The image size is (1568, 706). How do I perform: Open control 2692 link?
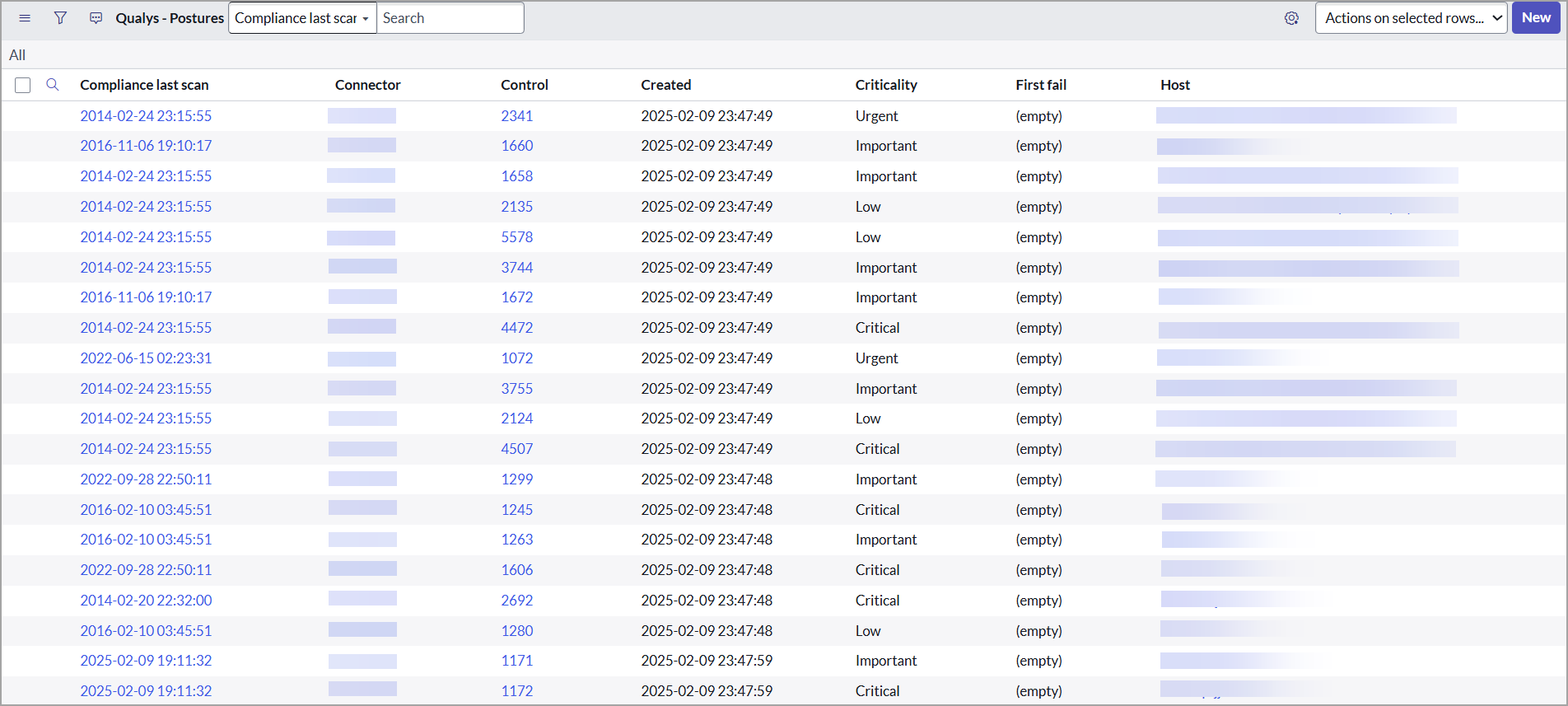(x=517, y=601)
